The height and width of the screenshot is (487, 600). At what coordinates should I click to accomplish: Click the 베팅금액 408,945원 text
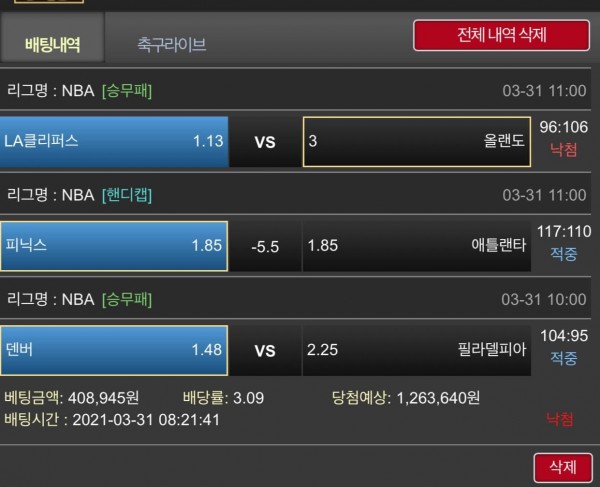pos(72,398)
